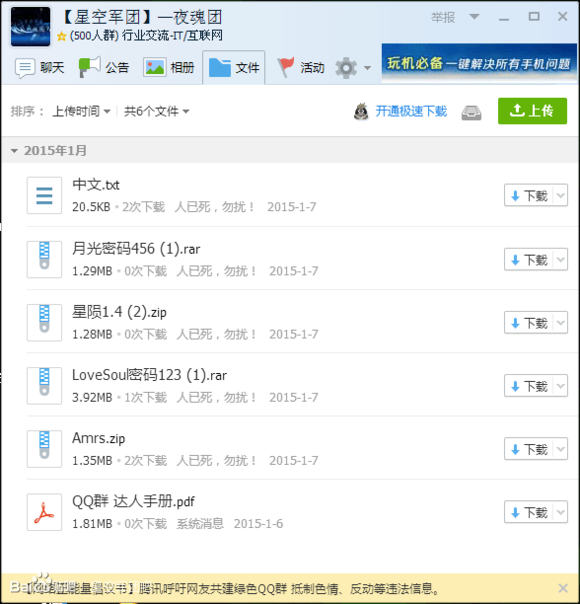Click the green 上传 upload button

[532, 111]
